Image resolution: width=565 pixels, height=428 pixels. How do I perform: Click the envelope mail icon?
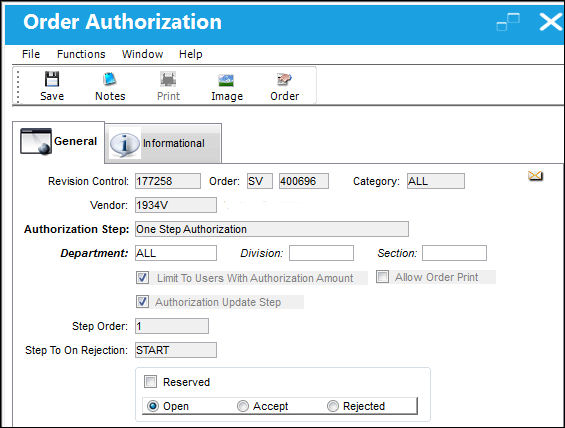click(535, 176)
